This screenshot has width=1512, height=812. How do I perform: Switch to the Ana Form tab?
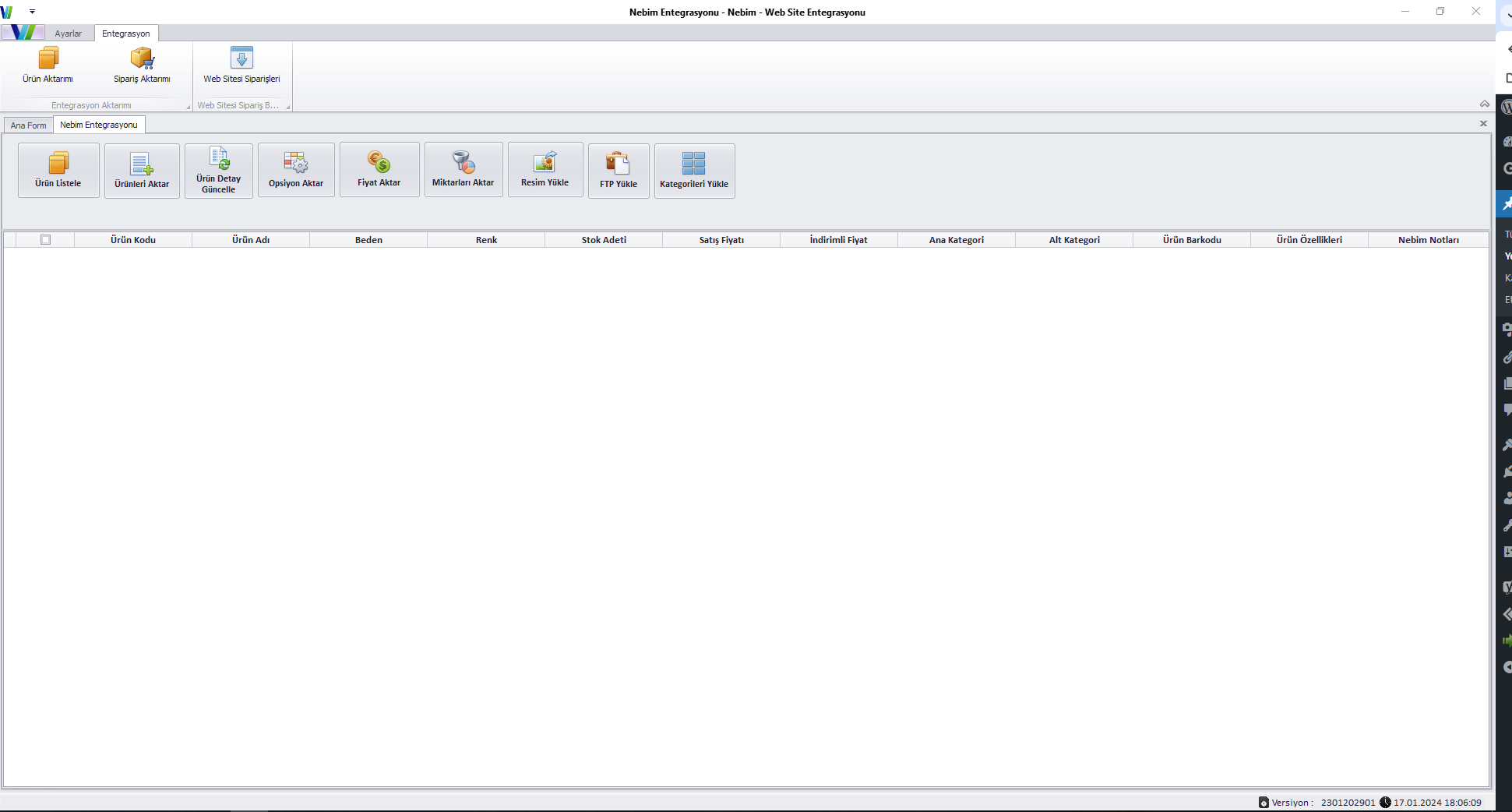[29, 125]
